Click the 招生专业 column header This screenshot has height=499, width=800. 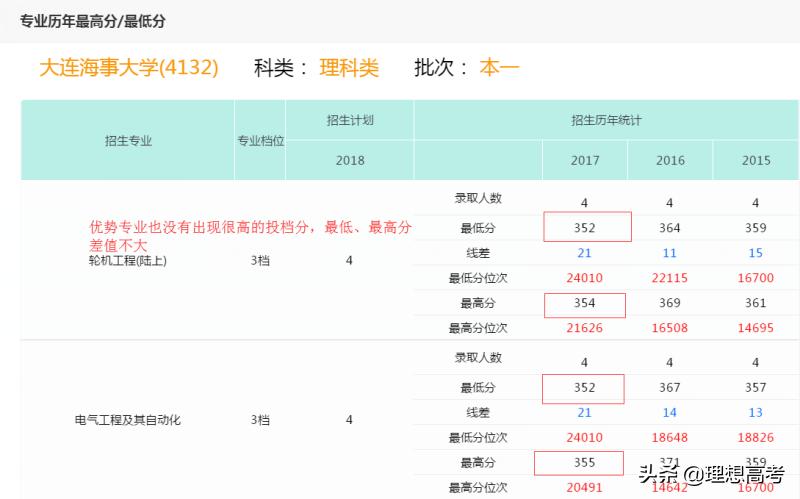pyautogui.click(x=128, y=141)
